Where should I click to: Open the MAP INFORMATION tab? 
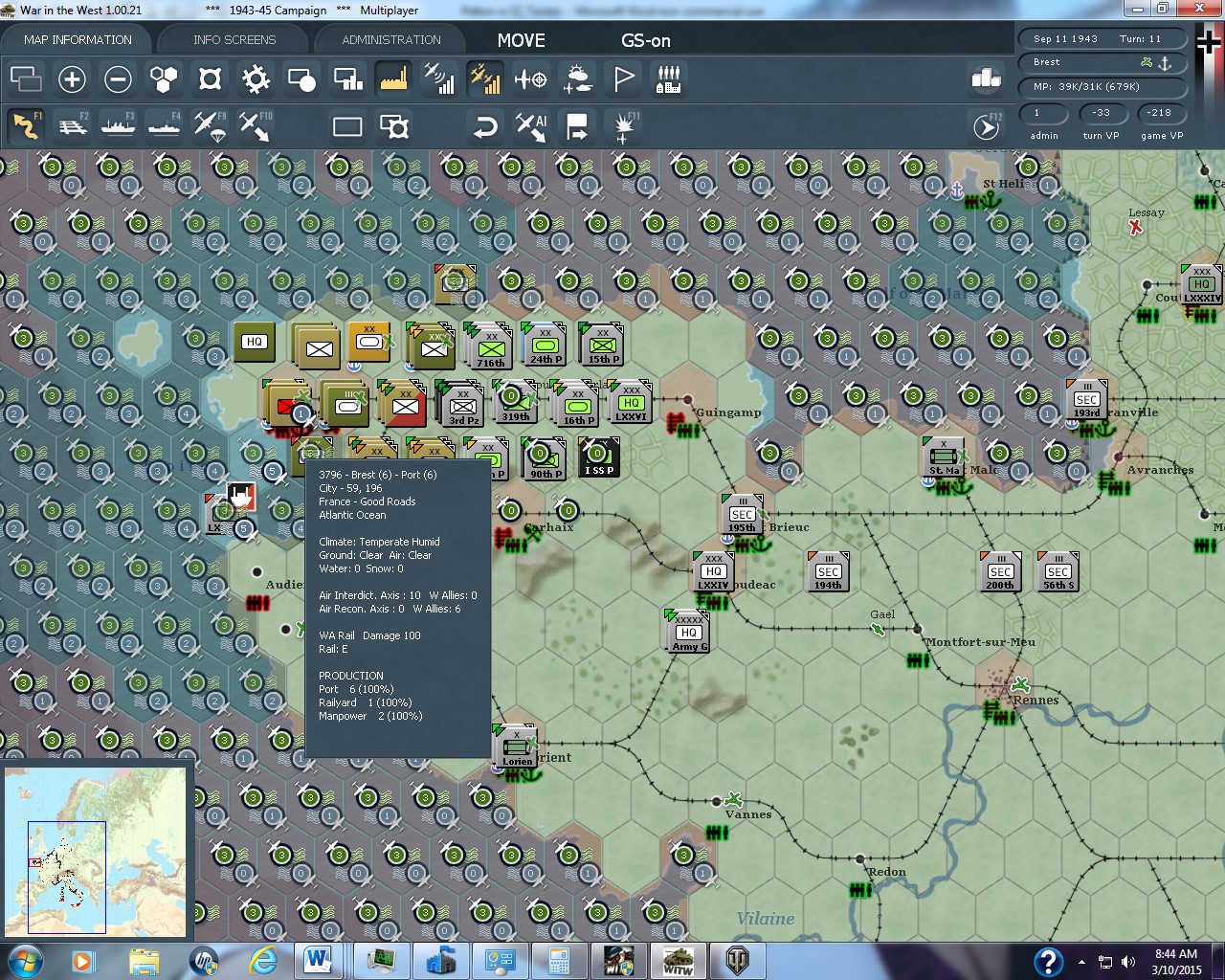click(x=78, y=39)
